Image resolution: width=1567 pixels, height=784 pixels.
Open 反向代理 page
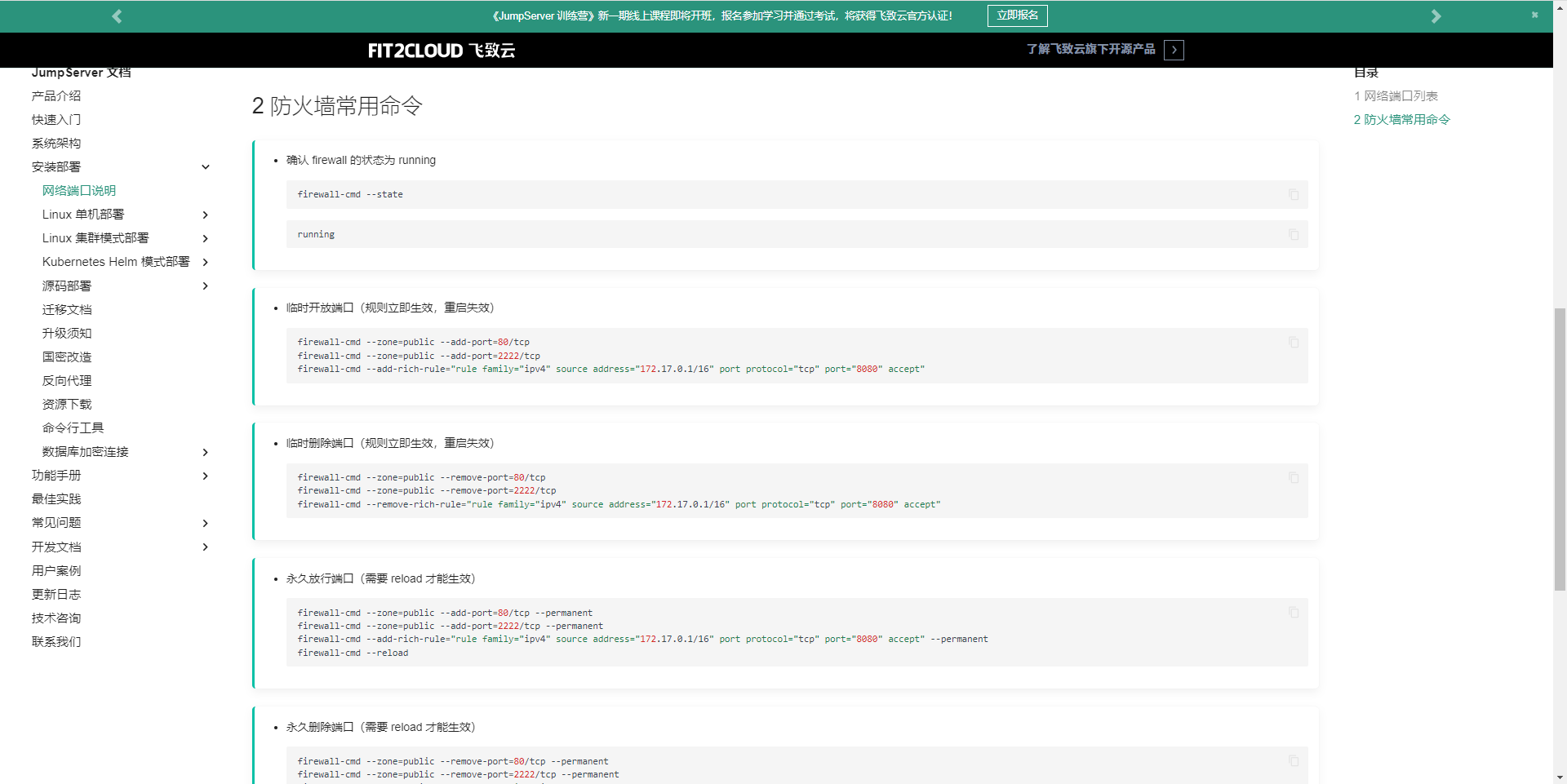tap(67, 380)
